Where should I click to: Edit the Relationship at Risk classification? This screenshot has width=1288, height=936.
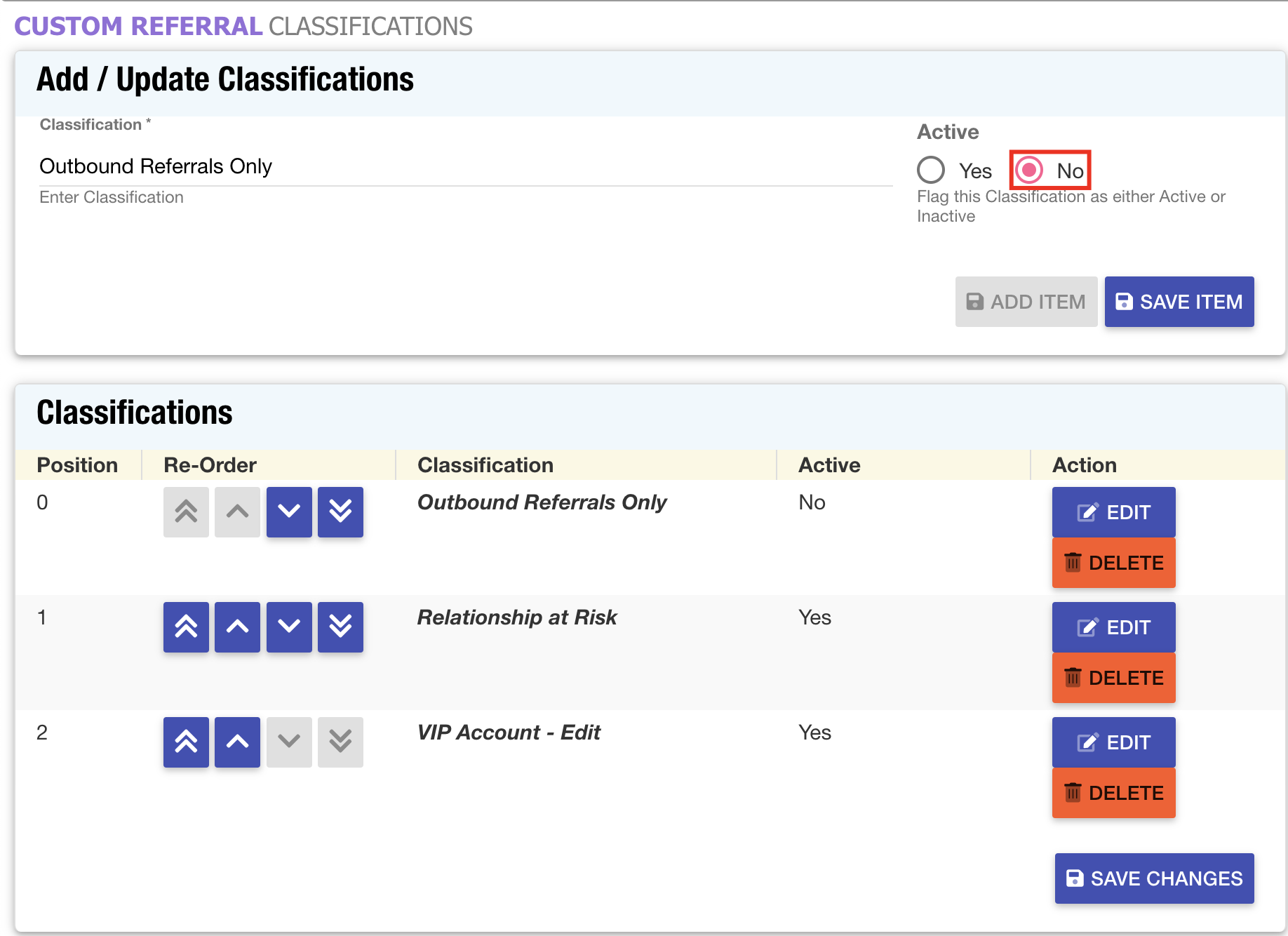coord(1113,627)
